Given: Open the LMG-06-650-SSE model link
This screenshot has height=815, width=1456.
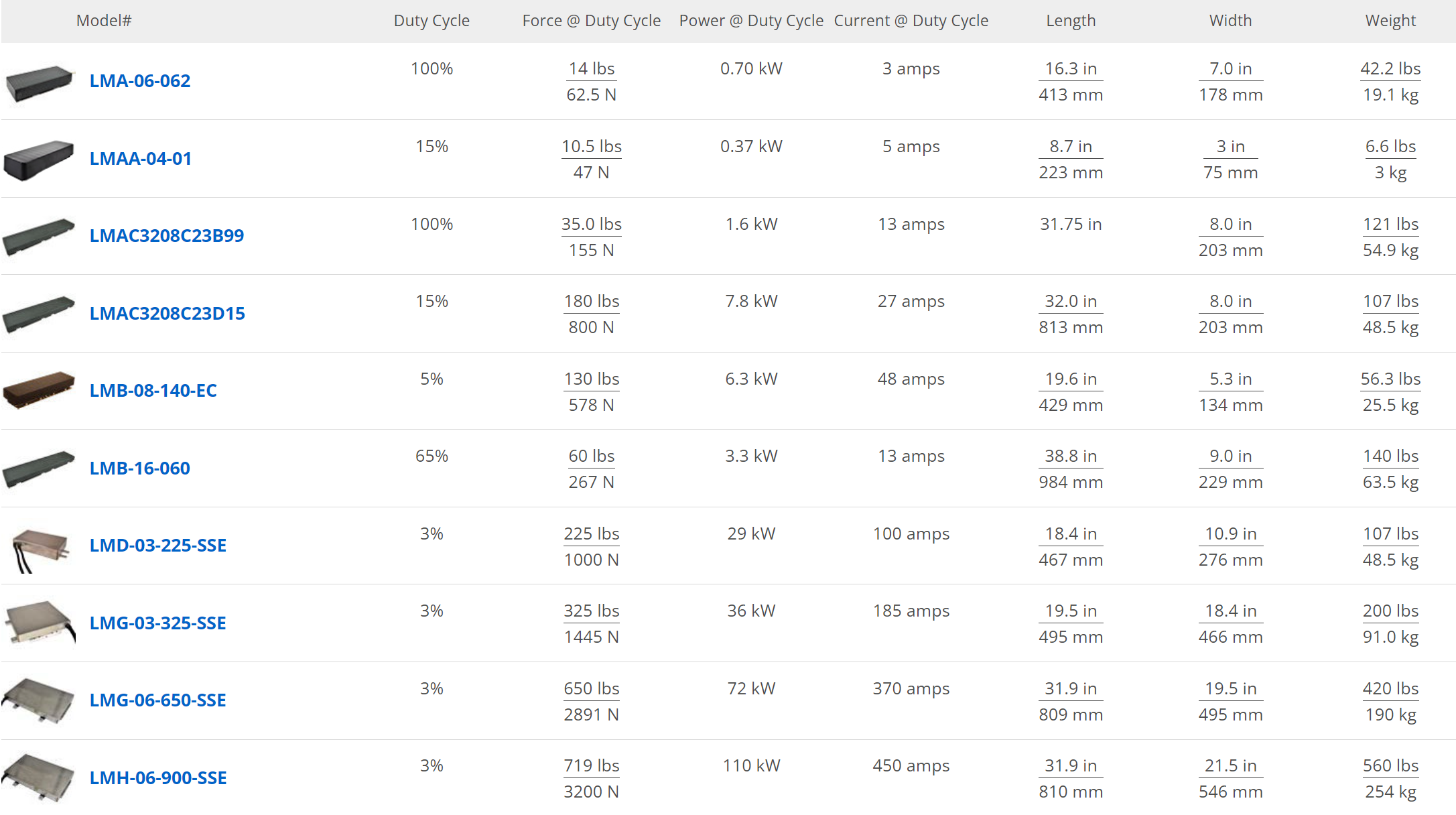Looking at the screenshot, I should click(x=158, y=700).
